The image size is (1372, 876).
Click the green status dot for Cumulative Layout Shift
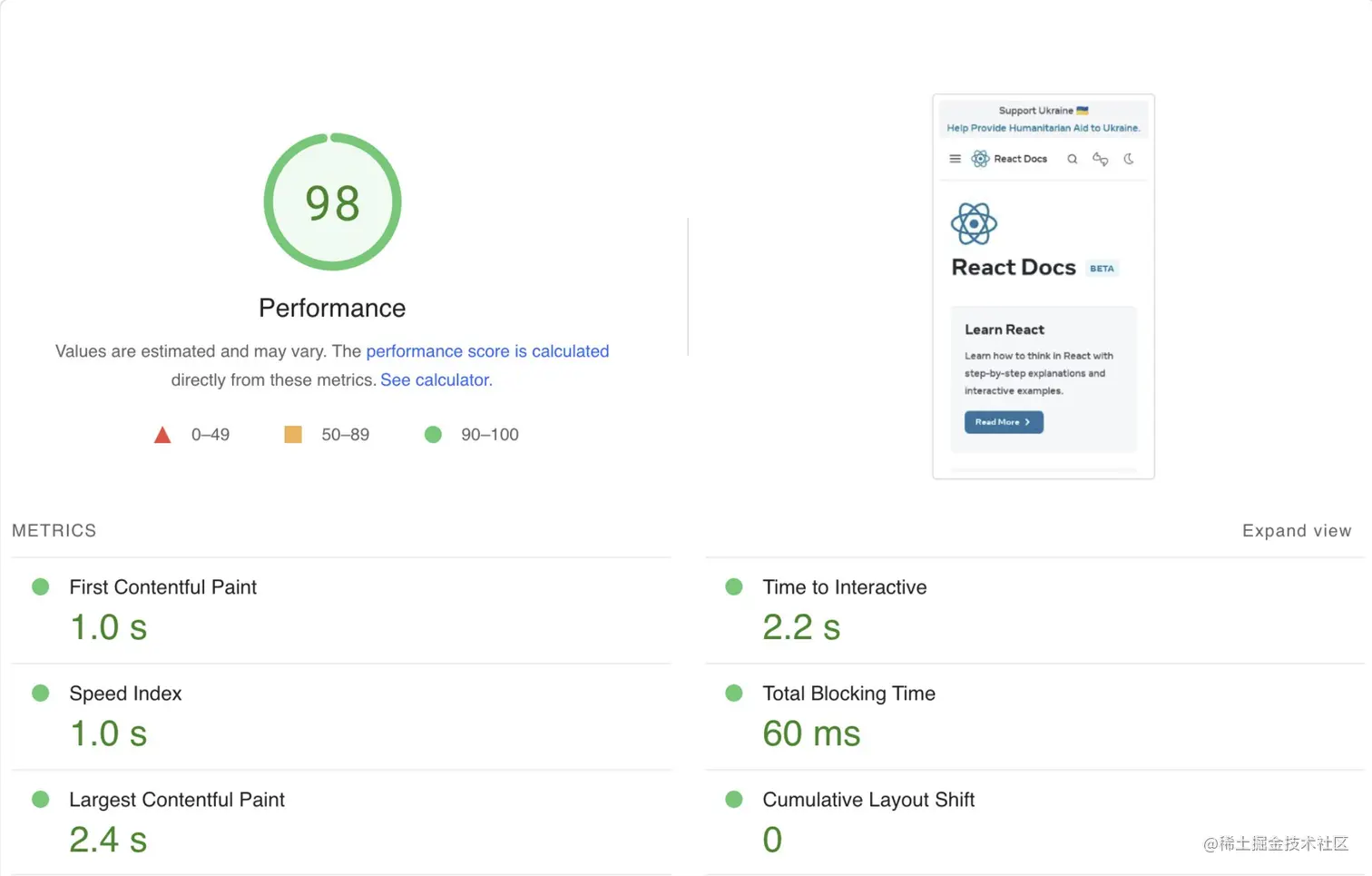(734, 800)
